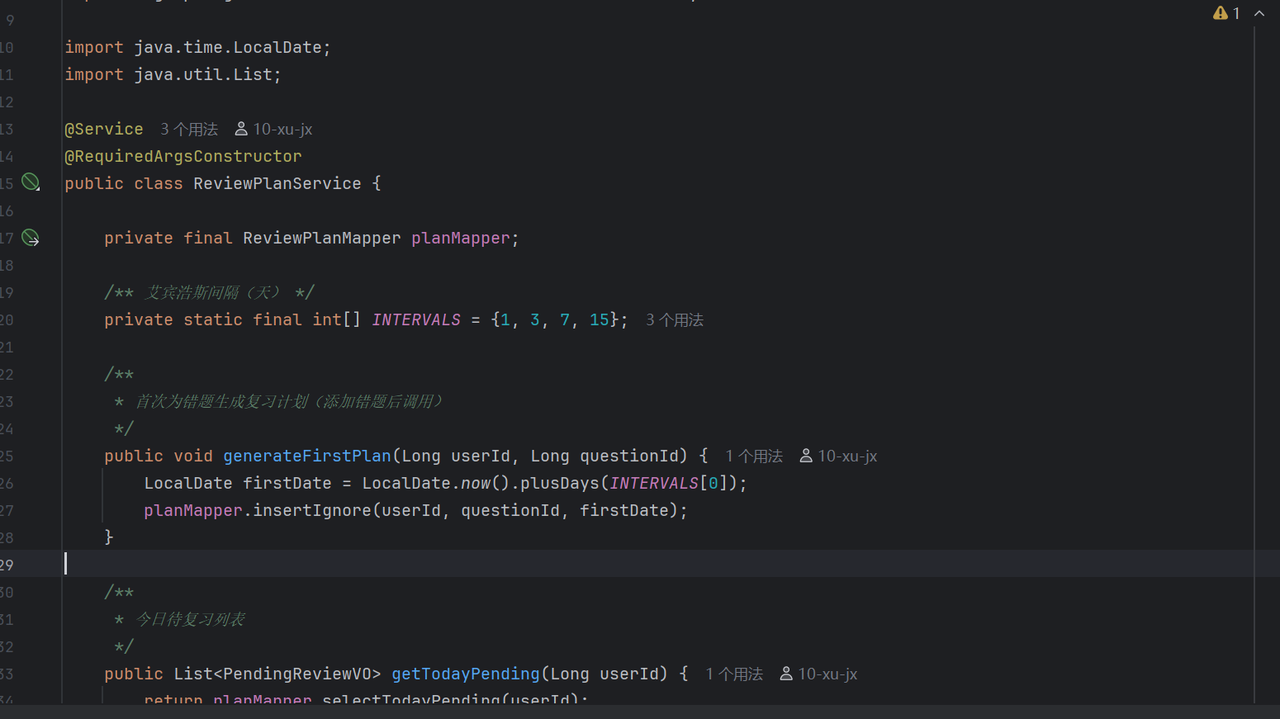Click Spring bean gutter icon beside ReviewPlanService class
Viewport: 1280px width, 719px height.
coord(31,182)
